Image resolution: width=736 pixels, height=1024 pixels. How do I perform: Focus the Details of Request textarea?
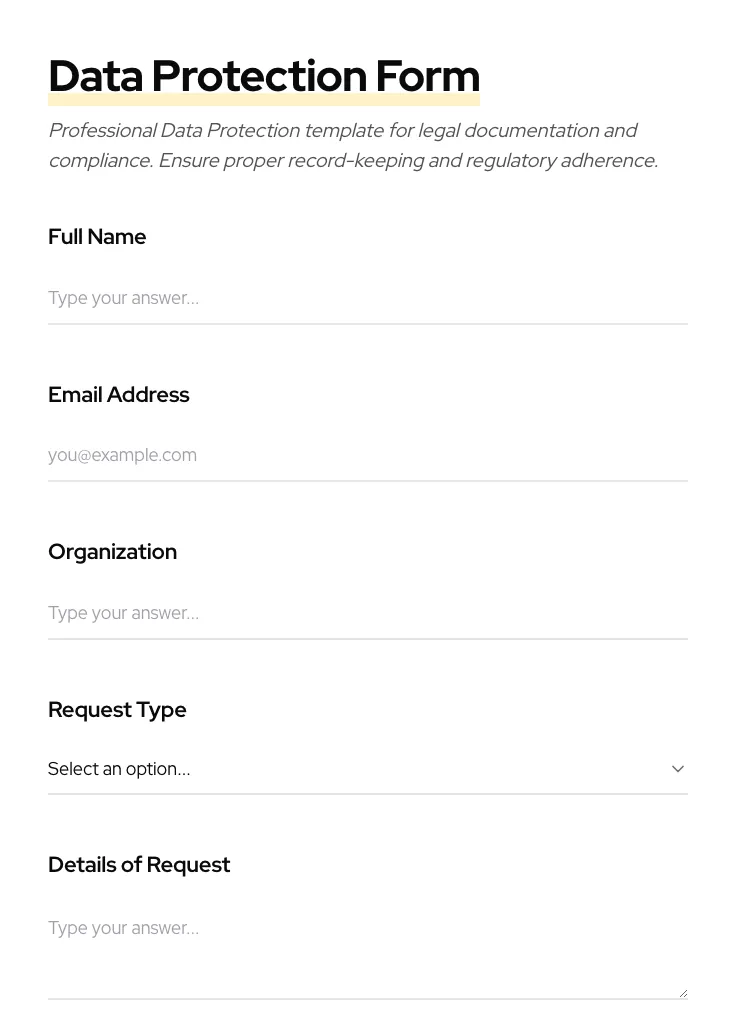[x=367, y=950]
